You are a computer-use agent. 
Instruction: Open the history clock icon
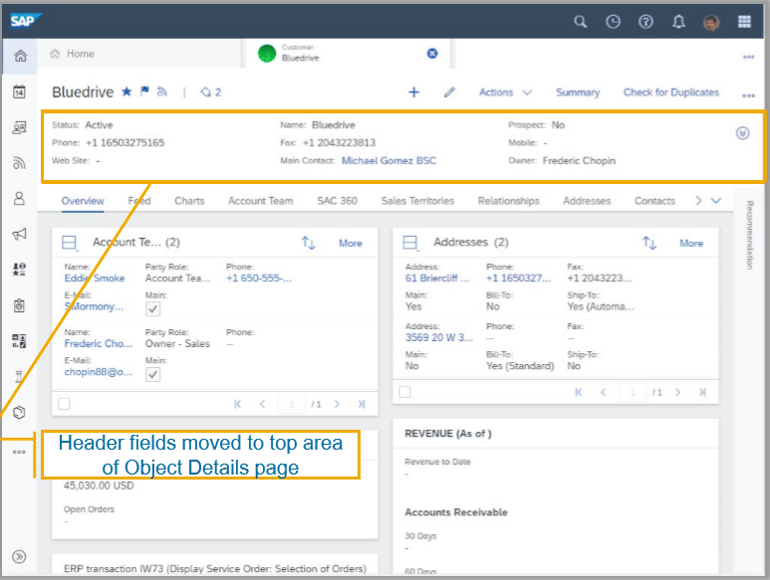point(613,22)
